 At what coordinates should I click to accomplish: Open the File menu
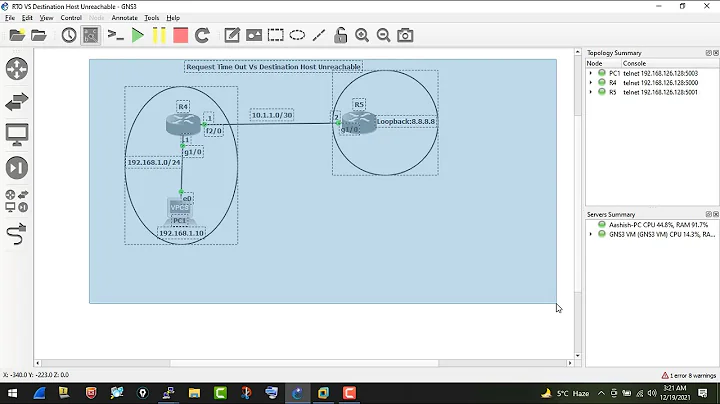tap(10, 17)
